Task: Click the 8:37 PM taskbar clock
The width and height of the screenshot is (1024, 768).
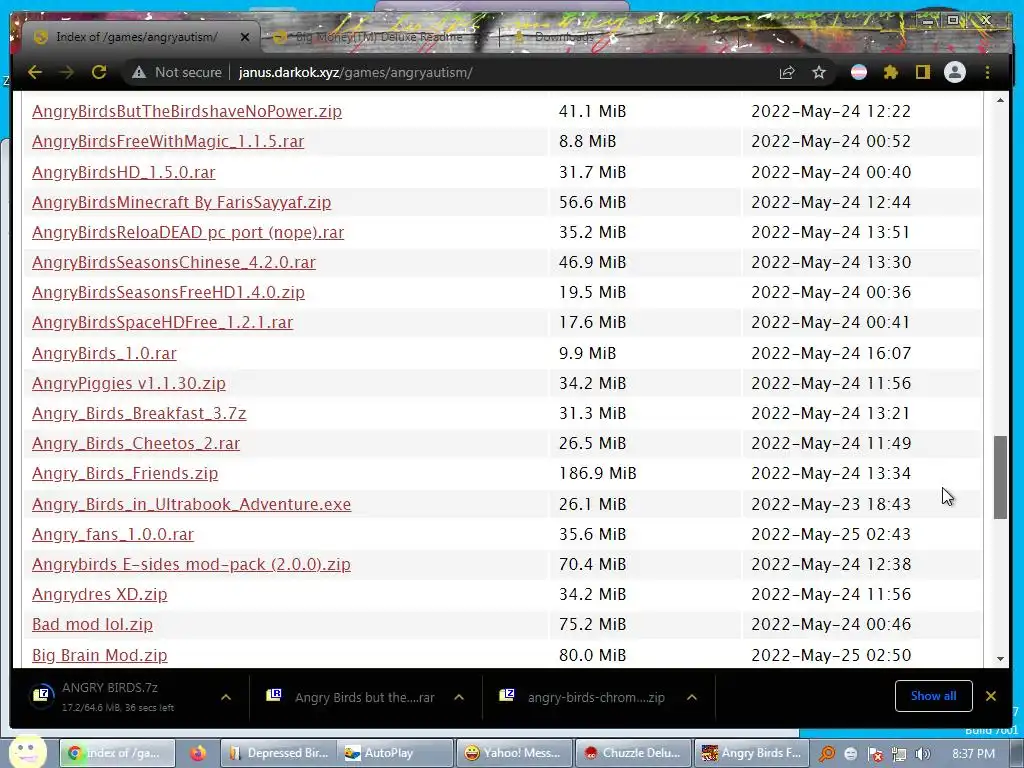Action: (x=974, y=754)
